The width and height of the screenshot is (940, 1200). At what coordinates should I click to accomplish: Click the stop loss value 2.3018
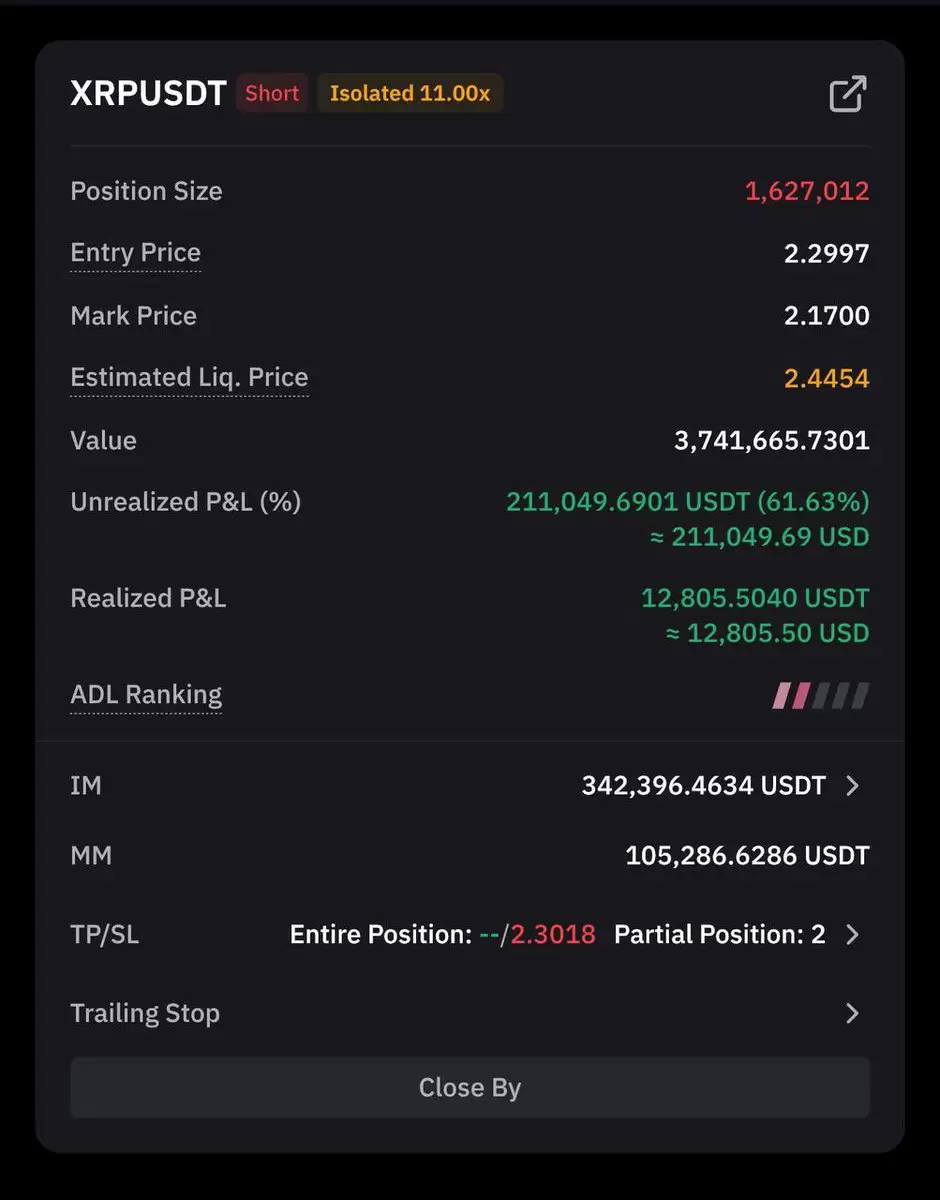pyautogui.click(x=553, y=935)
